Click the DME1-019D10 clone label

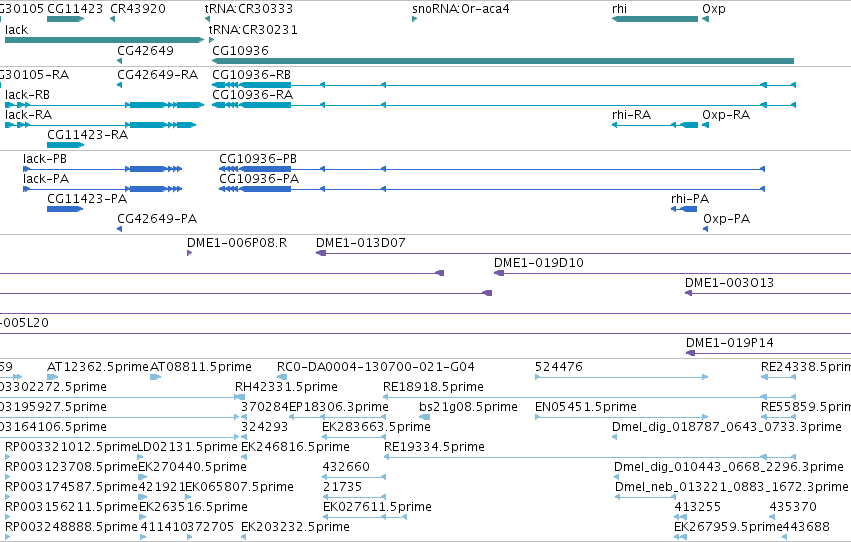click(538, 263)
